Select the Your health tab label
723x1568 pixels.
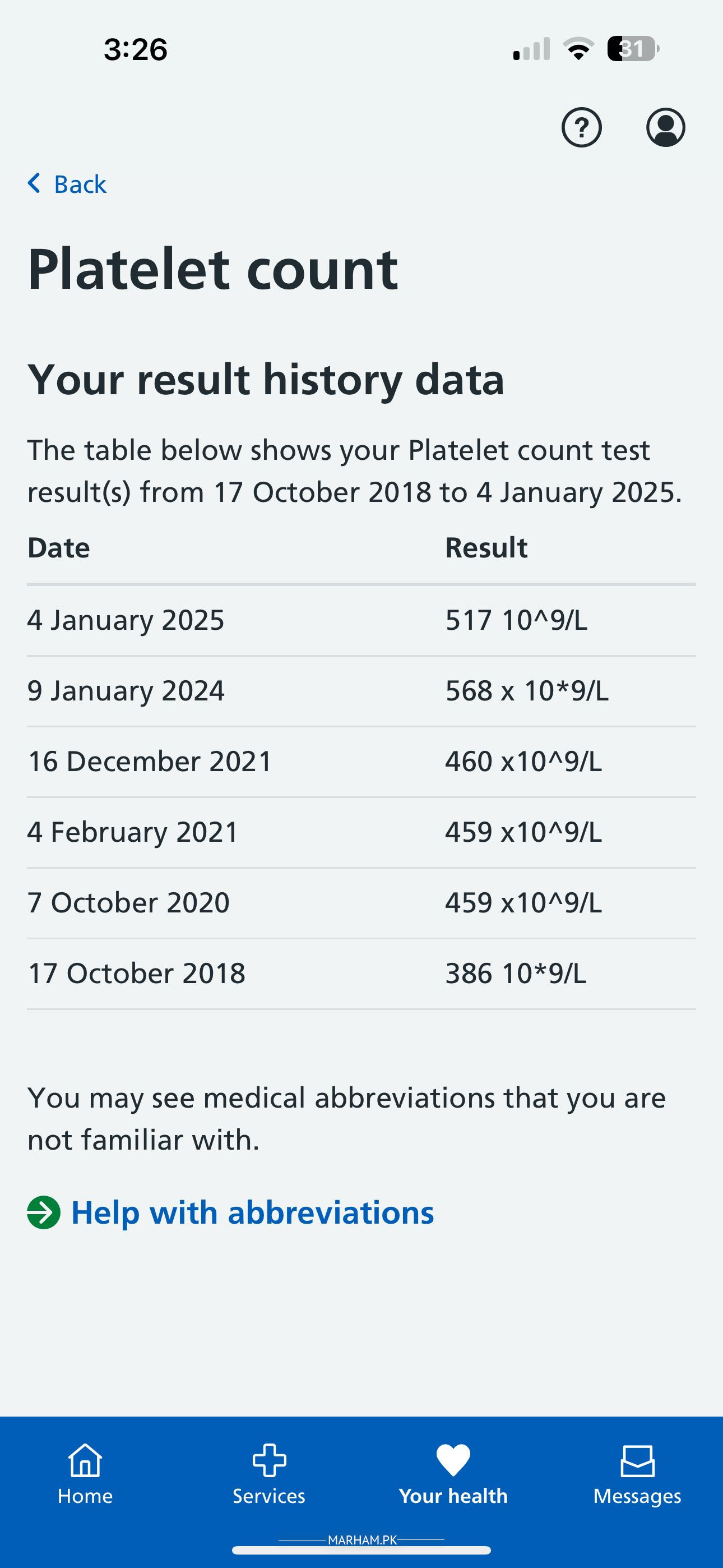click(x=453, y=1496)
